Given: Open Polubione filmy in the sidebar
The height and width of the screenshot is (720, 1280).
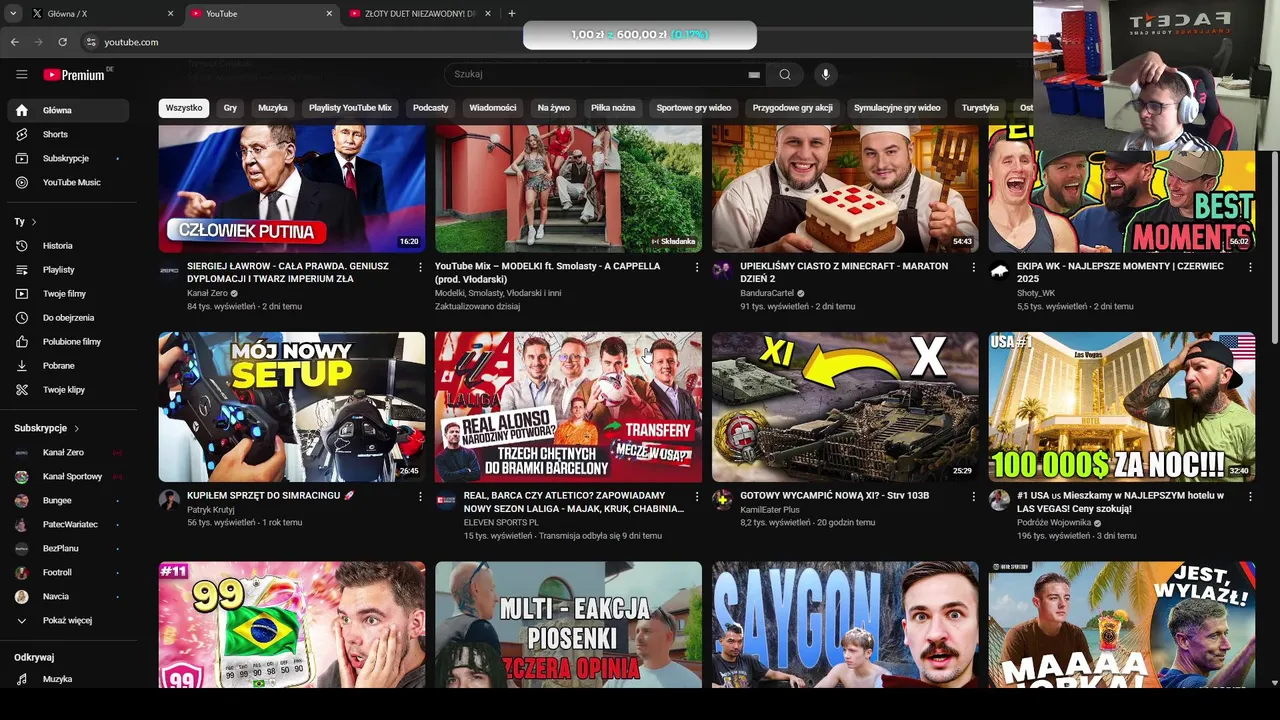Looking at the screenshot, I should [x=68, y=341].
